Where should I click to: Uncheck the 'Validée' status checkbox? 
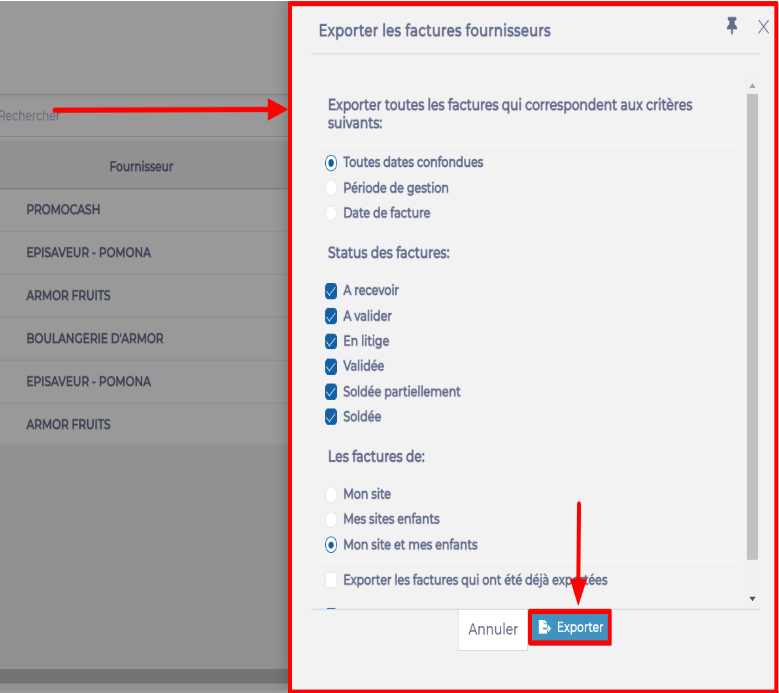[x=331, y=366]
